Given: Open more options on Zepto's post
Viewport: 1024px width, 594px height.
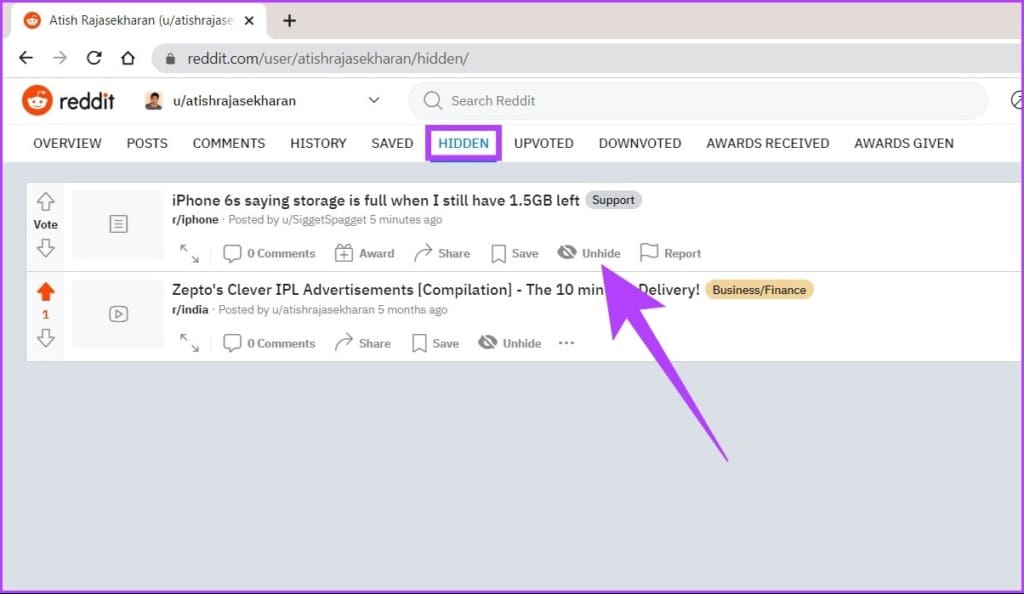Looking at the screenshot, I should click(566, 343).
